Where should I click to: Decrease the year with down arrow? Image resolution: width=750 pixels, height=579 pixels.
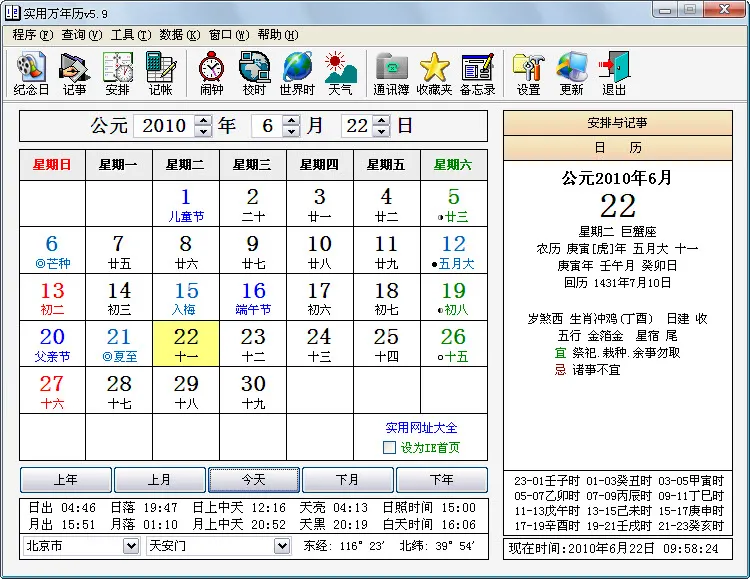[x=203, y=132]
